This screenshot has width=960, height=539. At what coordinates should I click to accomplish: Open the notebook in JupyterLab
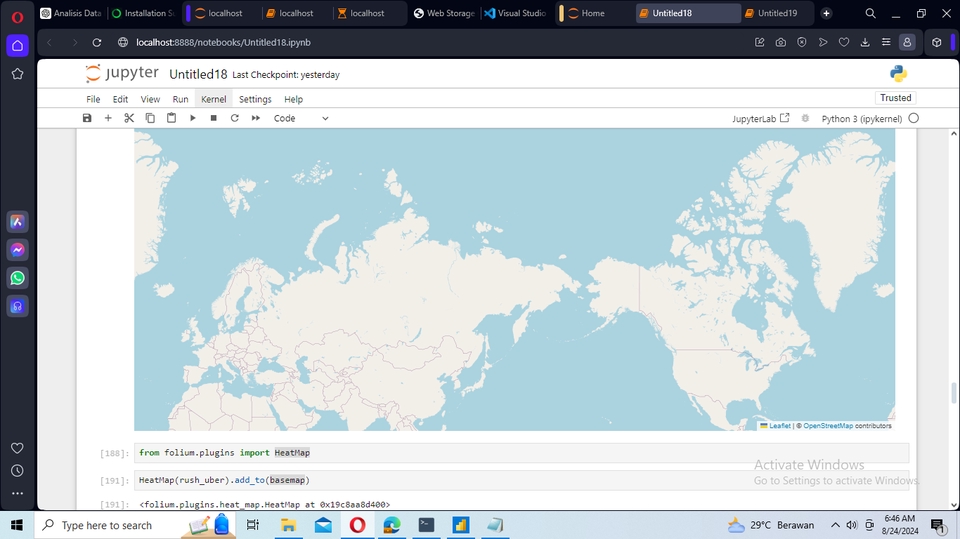click(x=760, y=118)
